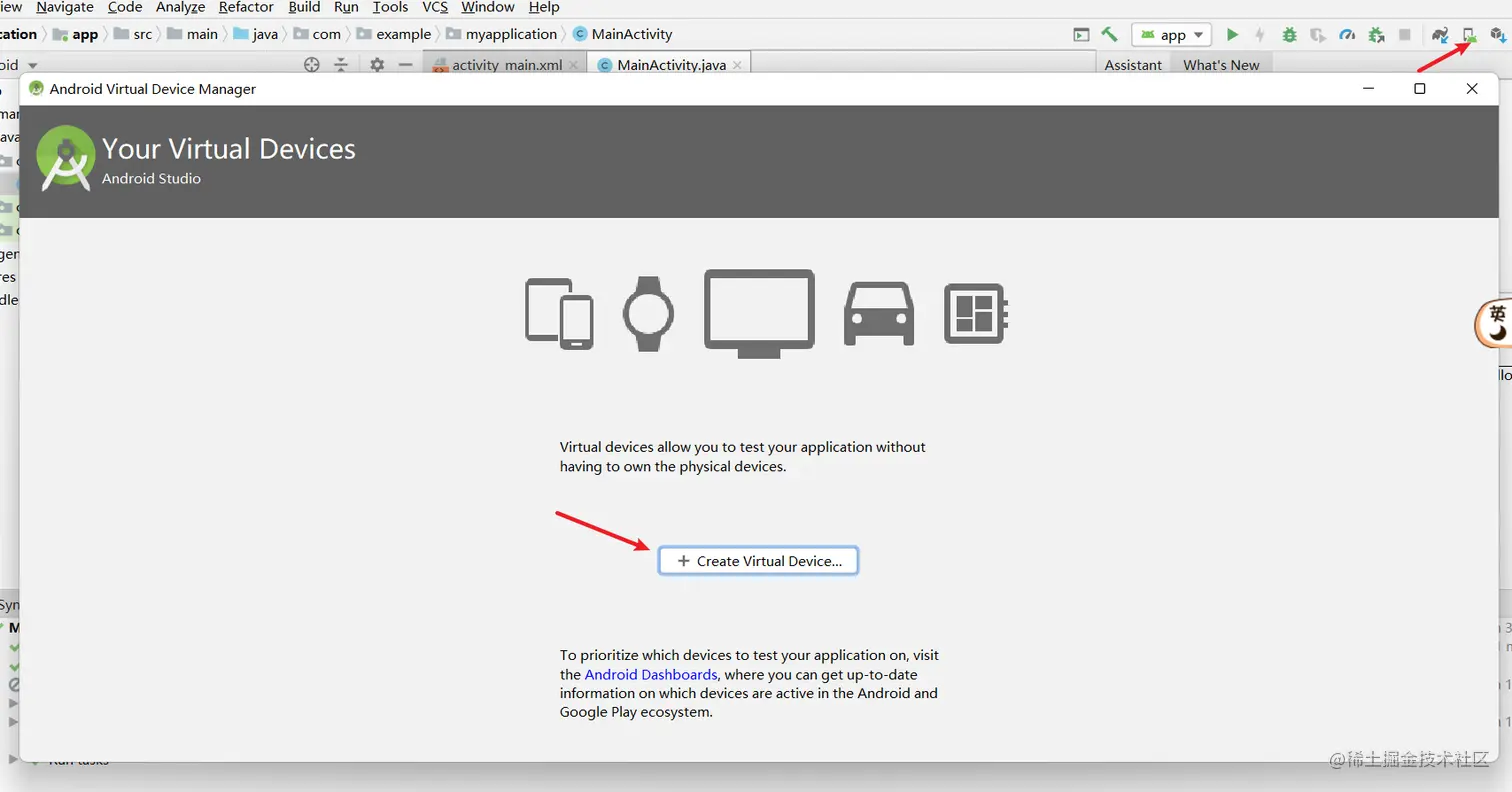Select the Assistant panel tab
The width and height of the screenshot is (1512, 792).
point(1133,65)
